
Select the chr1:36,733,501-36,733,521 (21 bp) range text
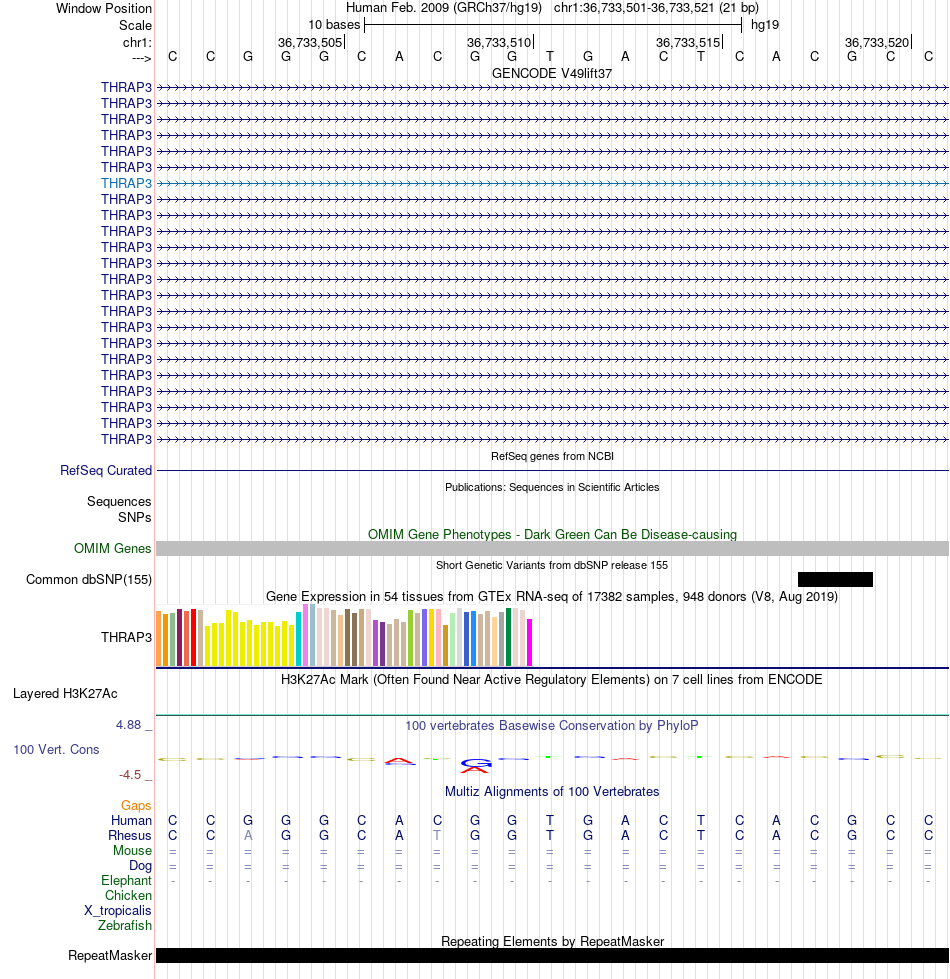click(656, 8)
